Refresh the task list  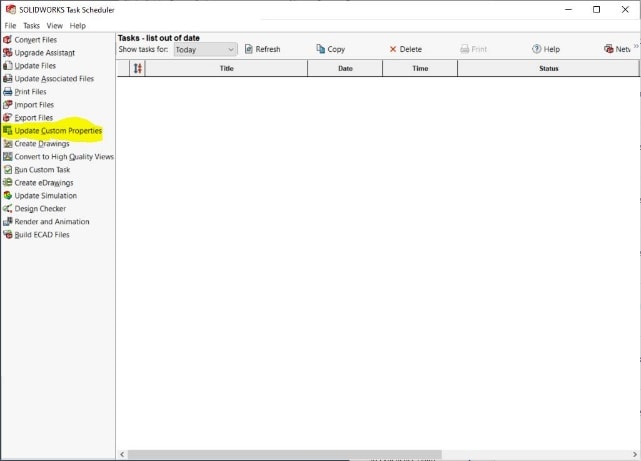[262, 49]
